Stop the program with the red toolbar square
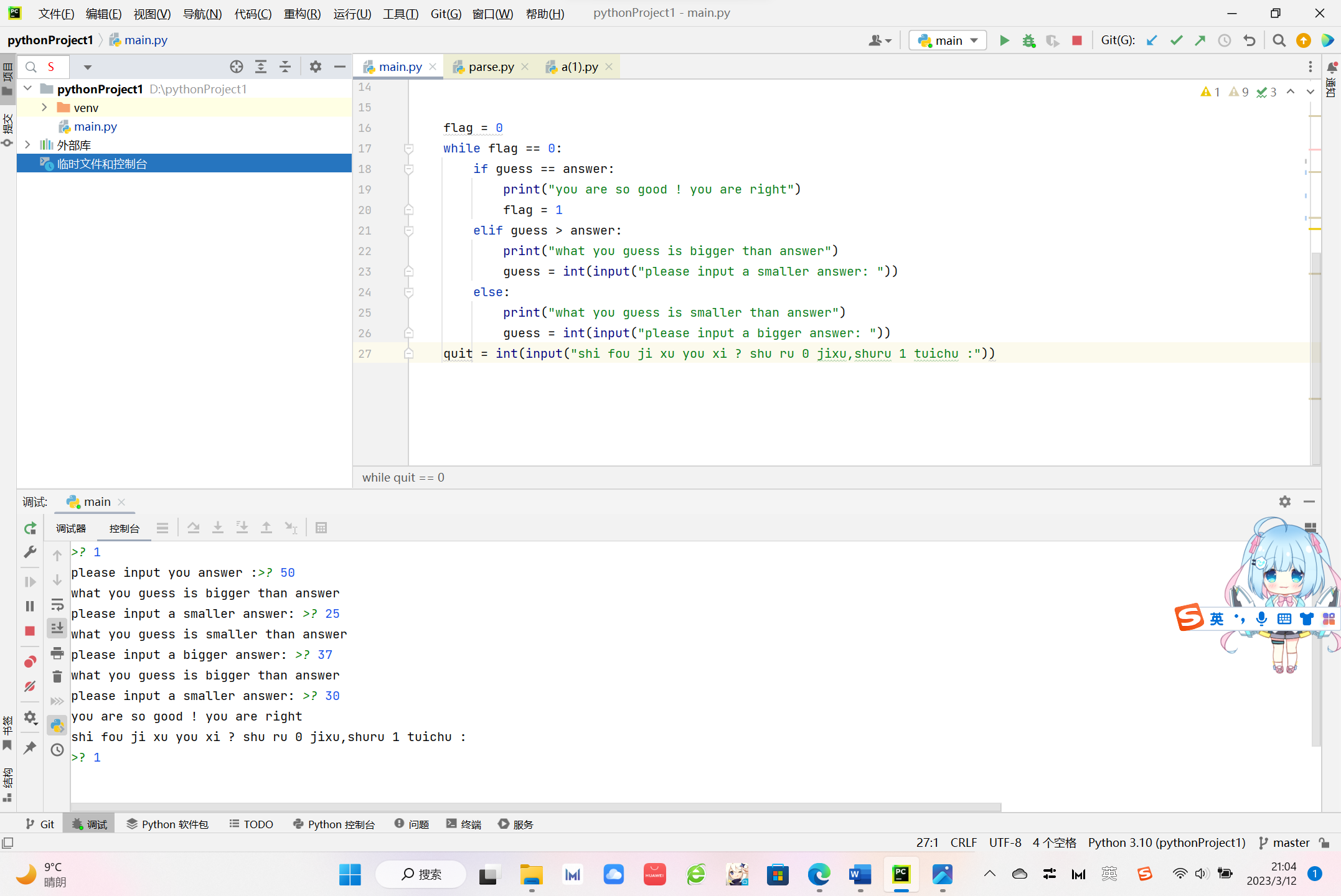 pos(1076,40)
